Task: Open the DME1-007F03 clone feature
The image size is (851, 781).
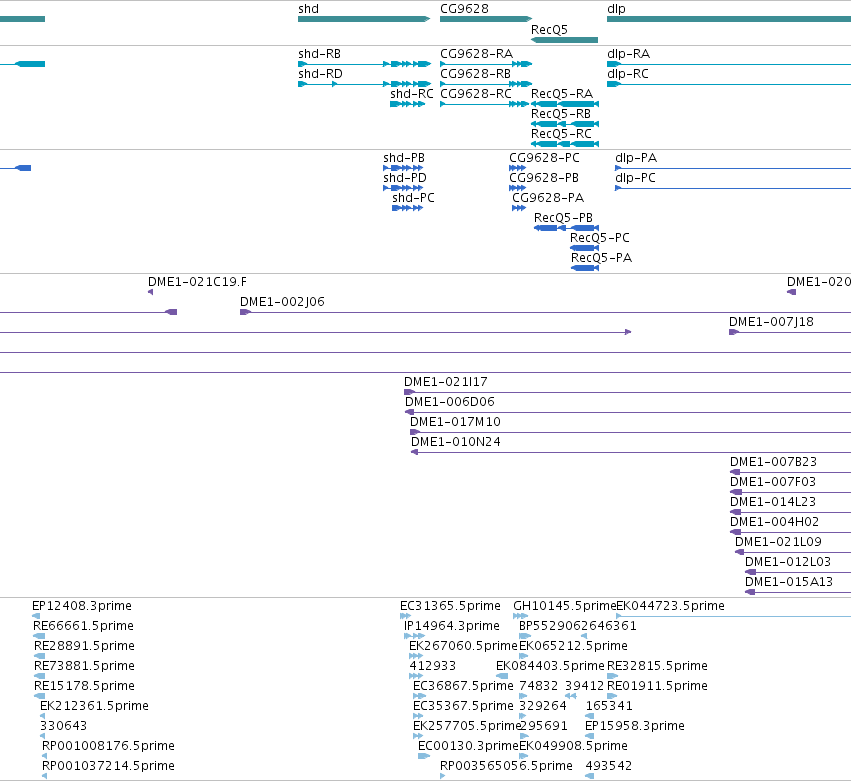Action: click(x=790, y=492)
